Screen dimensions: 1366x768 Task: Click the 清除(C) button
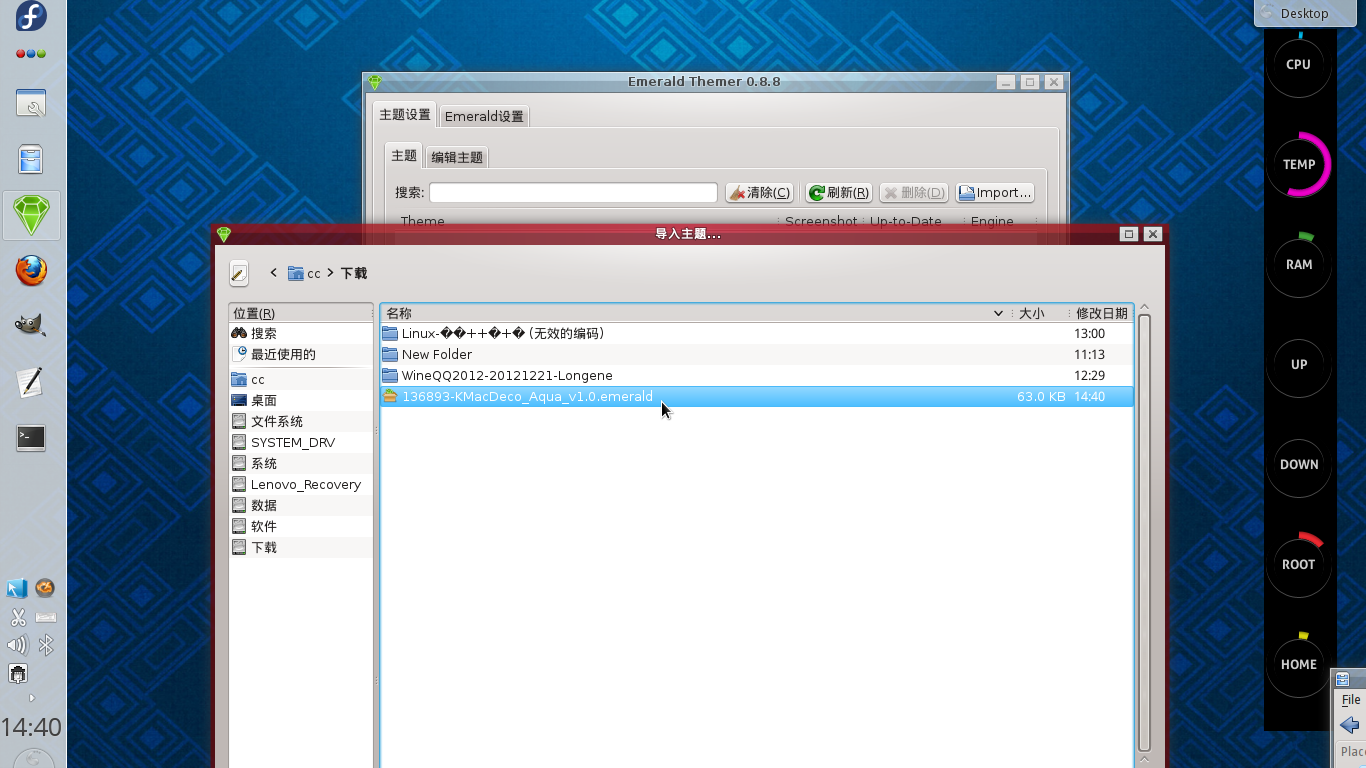[759, 192]
